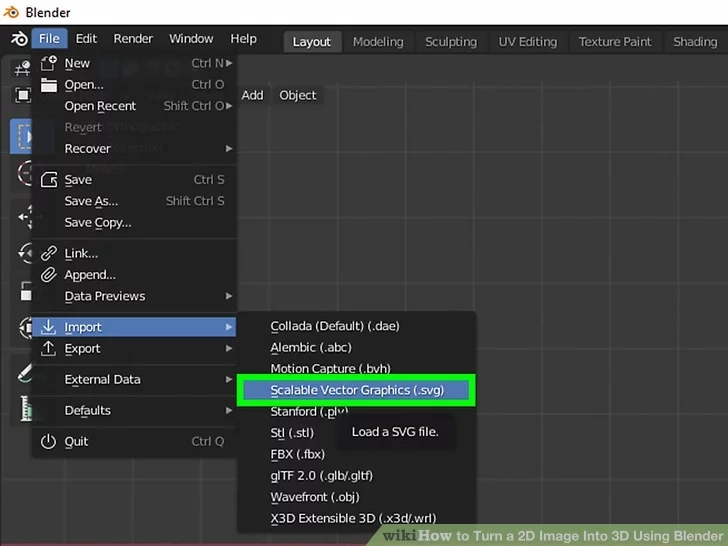
Task: Open the Render menu
Action: [x=133, y=39]
